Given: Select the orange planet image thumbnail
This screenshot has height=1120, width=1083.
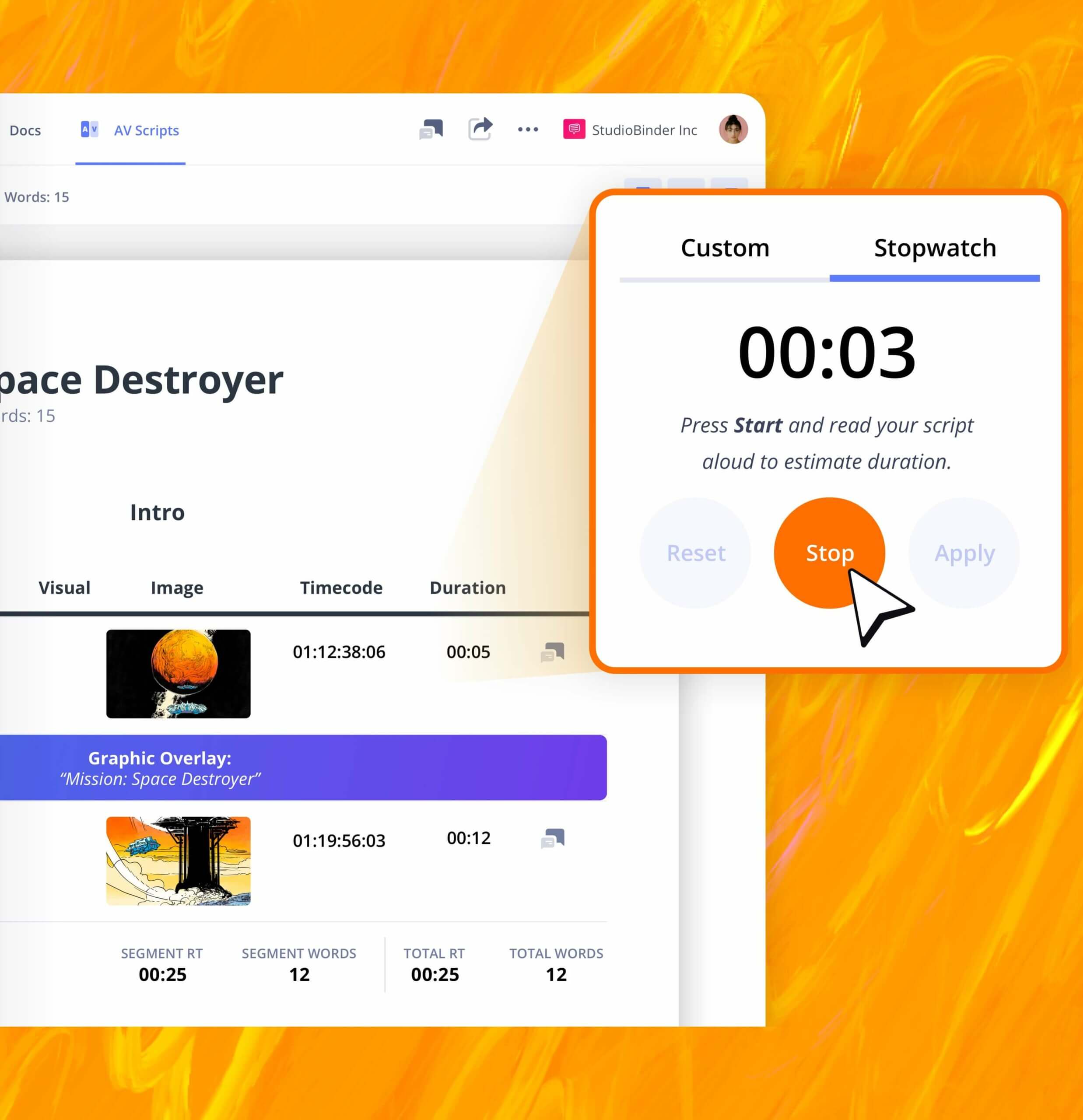Looking at the screenshot, I should (178, 674).
